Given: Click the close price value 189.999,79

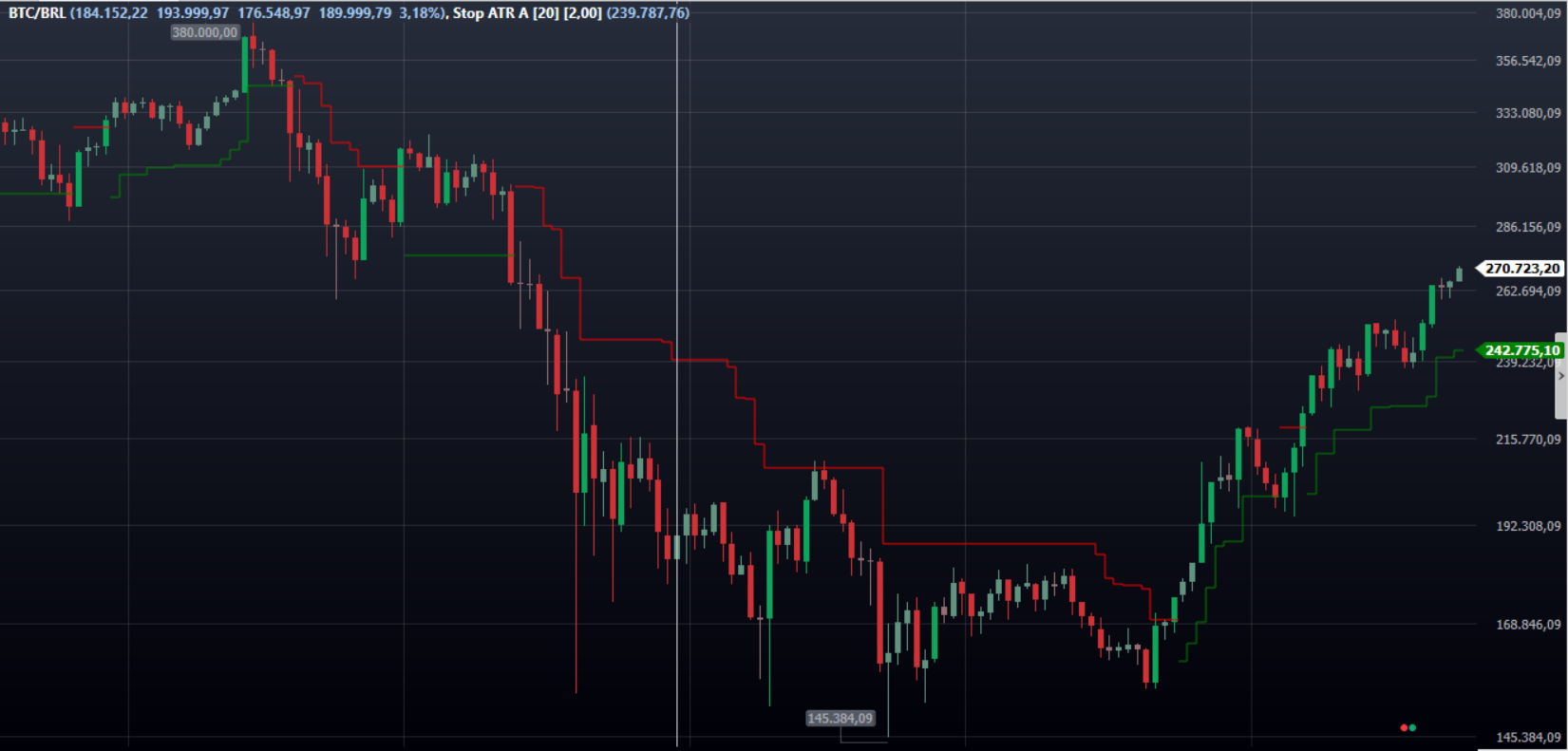Looking at the screenshot, I should [x=355, y=13].
